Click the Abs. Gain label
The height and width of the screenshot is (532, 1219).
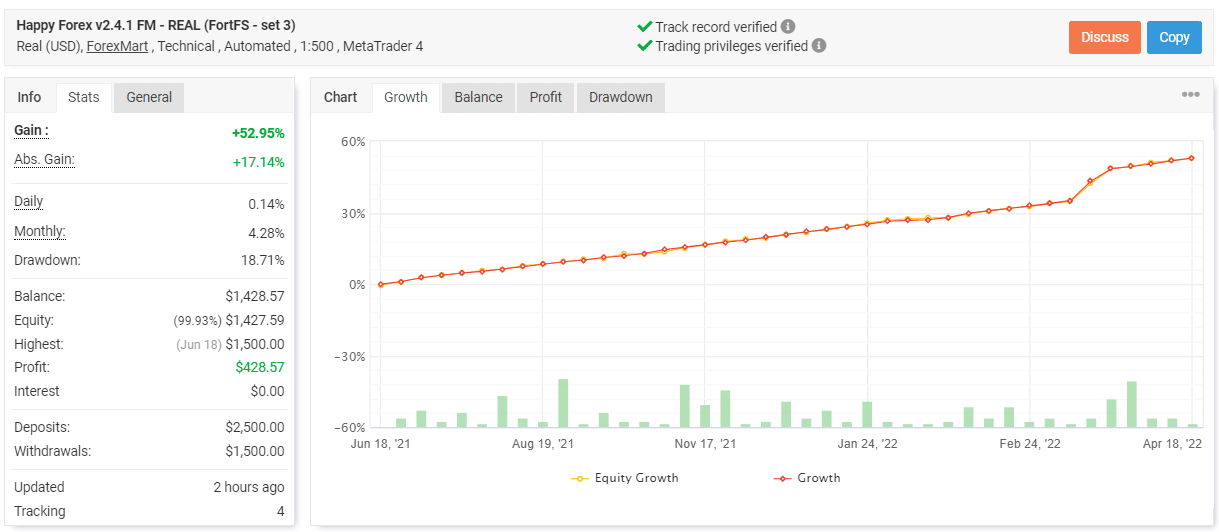pyautogui.click(x=44, y=160)
